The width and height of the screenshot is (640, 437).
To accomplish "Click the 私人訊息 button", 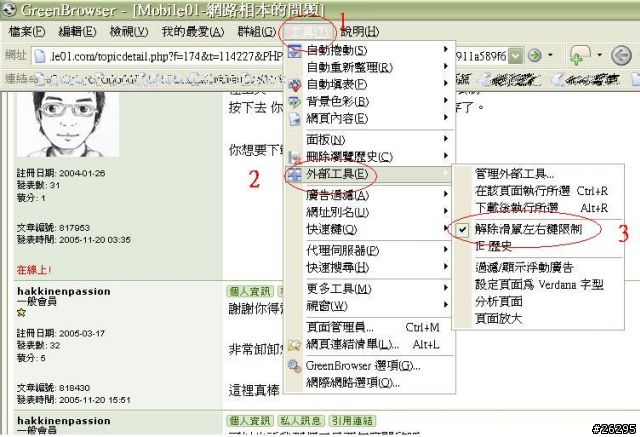I will point(301,420).
